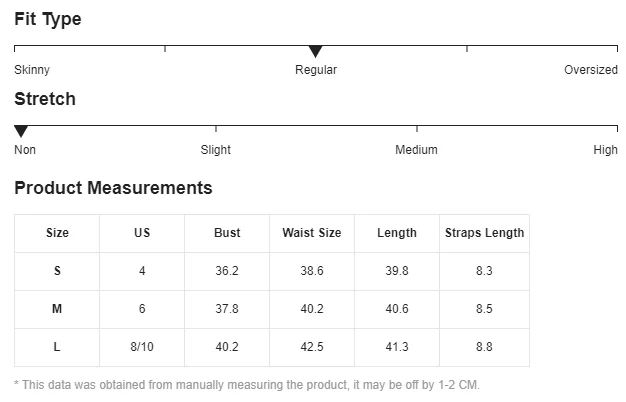Select the size M row cell
Screen dimensions: 626x402
[57, 309]
